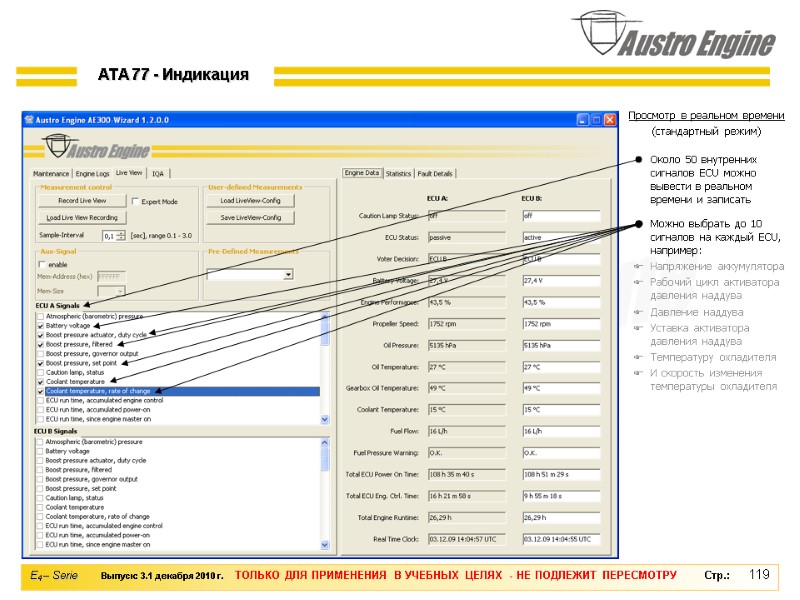The width and height of the screenshot is (800, 600).
Task: Check ECU B Boost pressure, set point
Action: click(40, 488)
